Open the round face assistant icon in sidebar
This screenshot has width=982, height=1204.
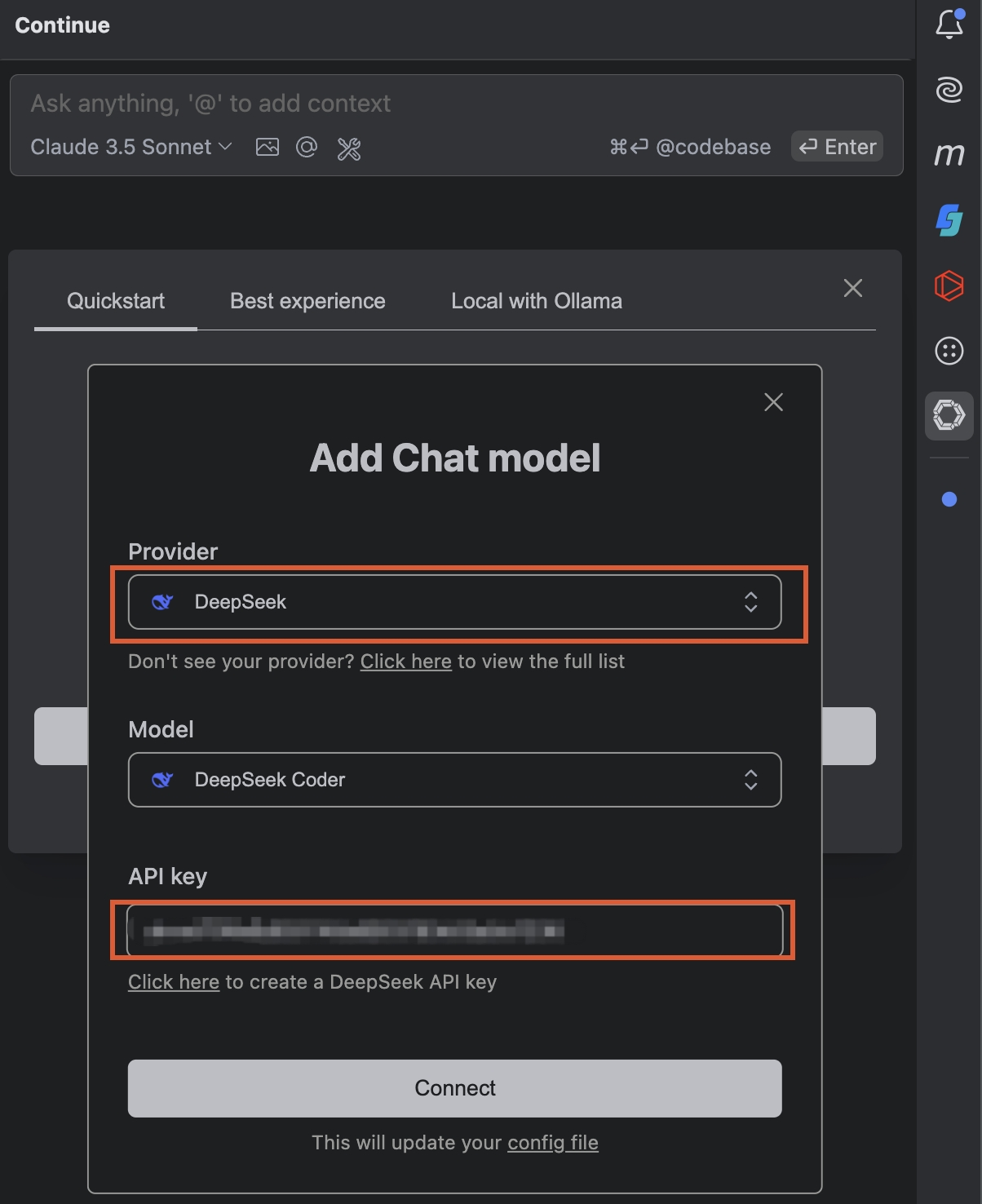pyautogui.click(x=949, y=351)
